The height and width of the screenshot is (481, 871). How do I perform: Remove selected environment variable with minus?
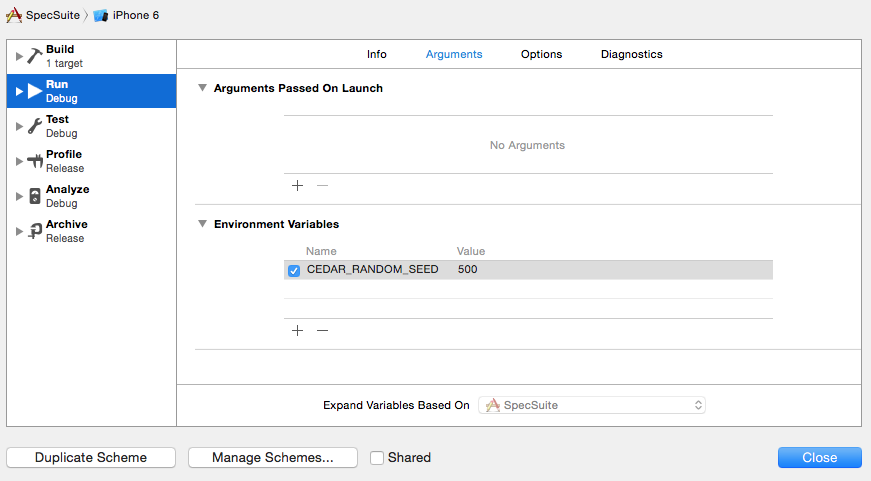pos(322,331)
